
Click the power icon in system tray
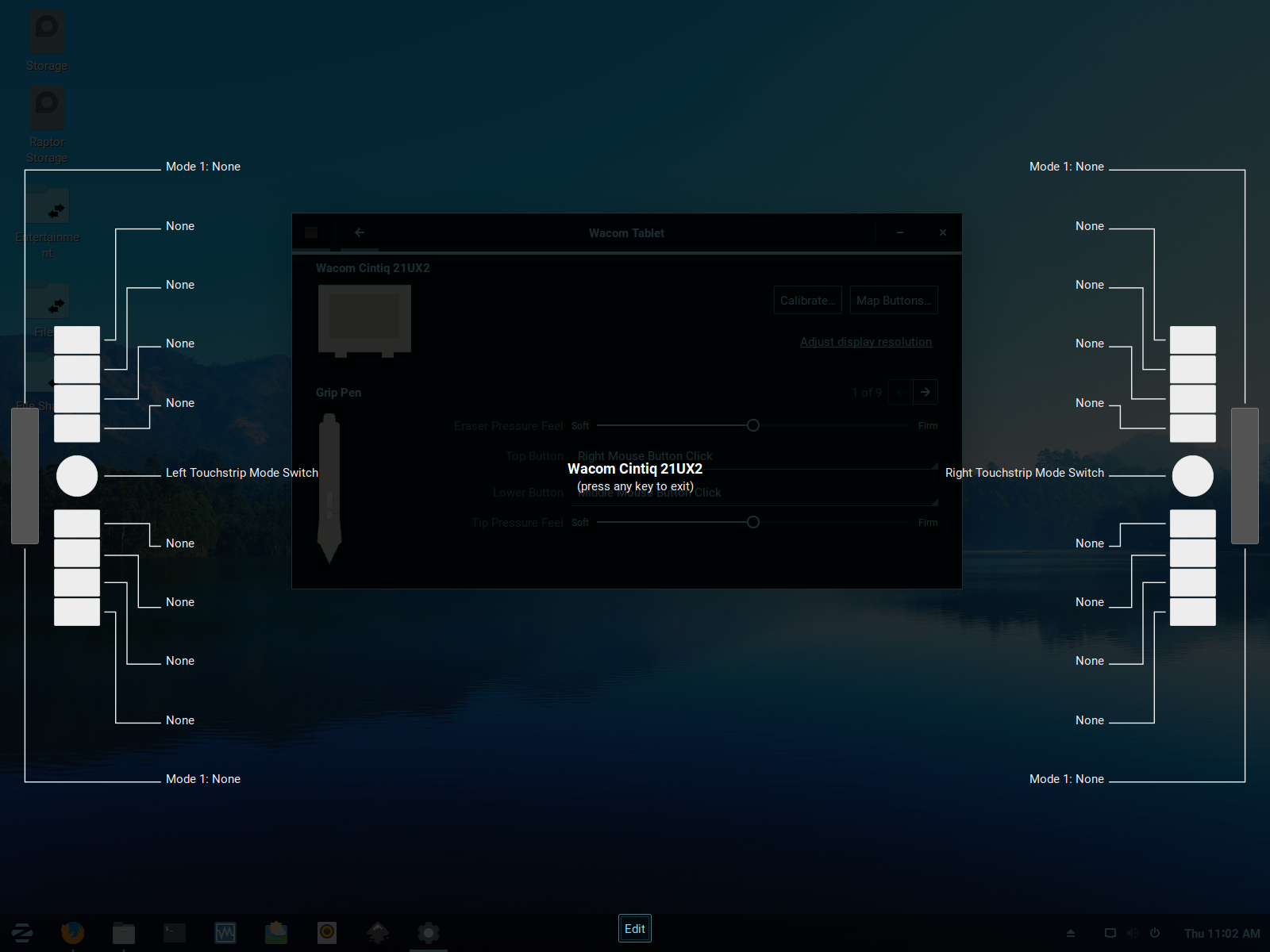click(x=1155, y=933)
